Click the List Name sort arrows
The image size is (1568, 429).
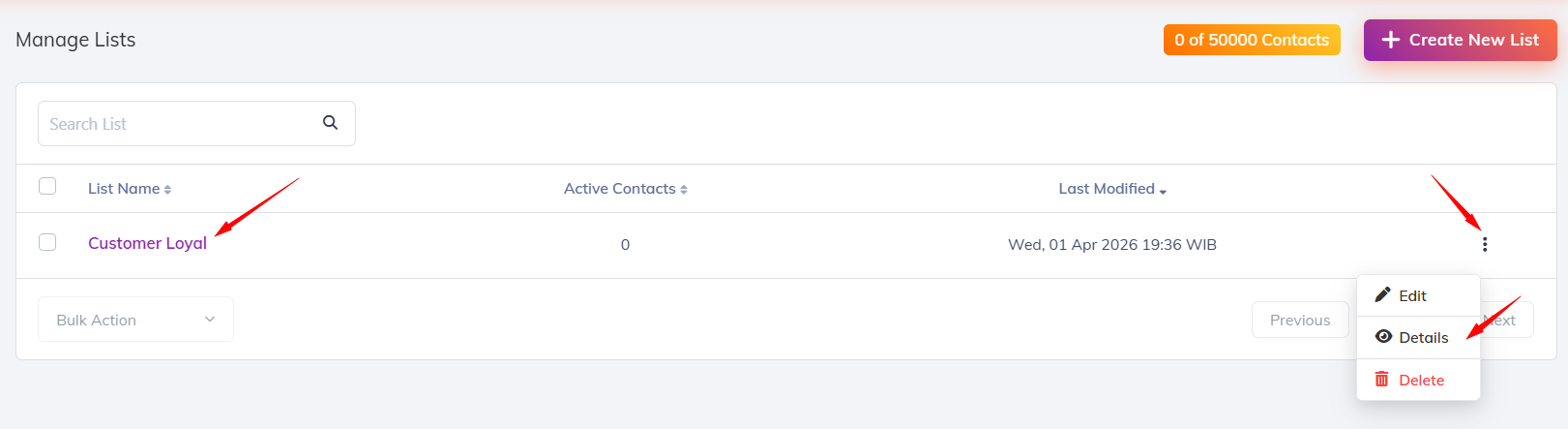(x=167, y=190)
